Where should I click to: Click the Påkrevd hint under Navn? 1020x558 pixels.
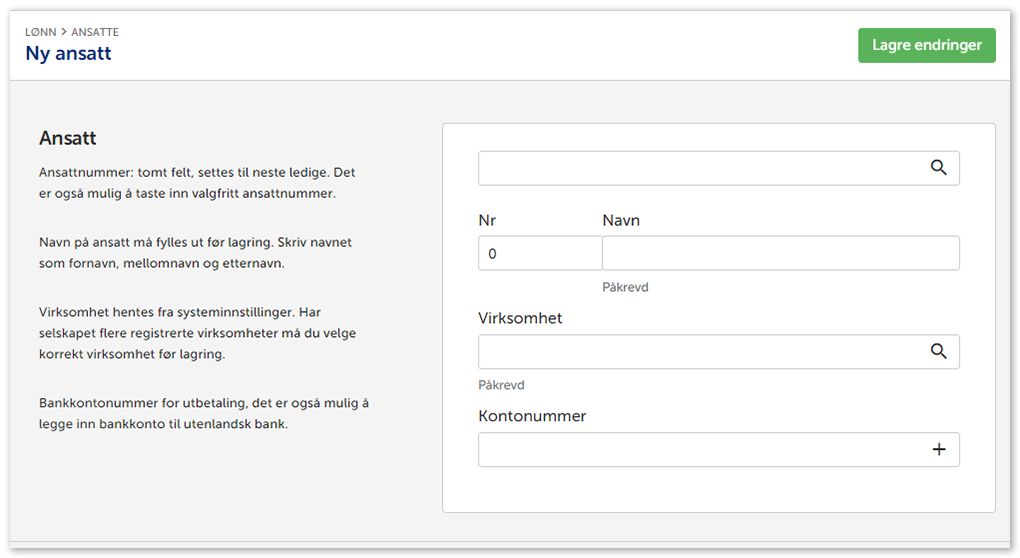(x=625, y=287)
